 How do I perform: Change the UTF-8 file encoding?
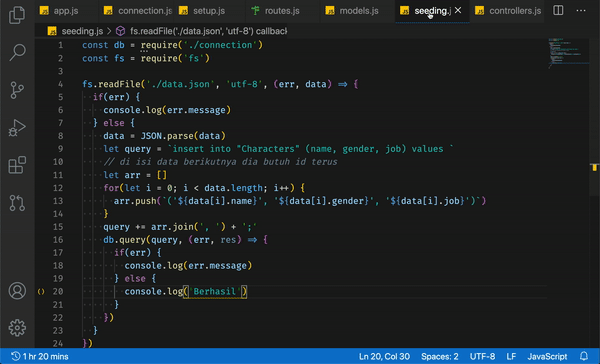pos(482,356)
